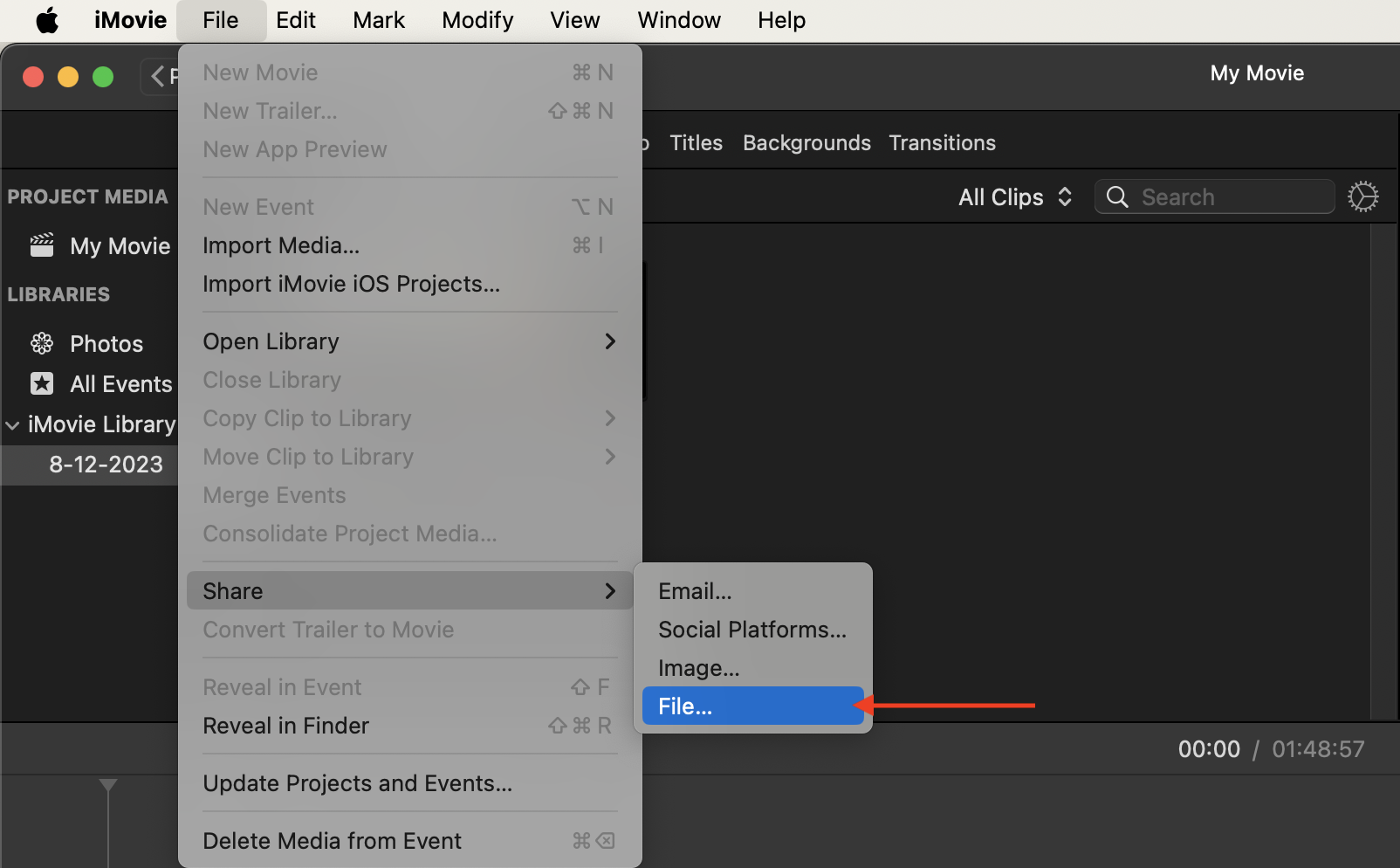This screenshot has width=1400, height=868.
Task: Choose File... from the Share submenu
Action: (x=686, y=706)
